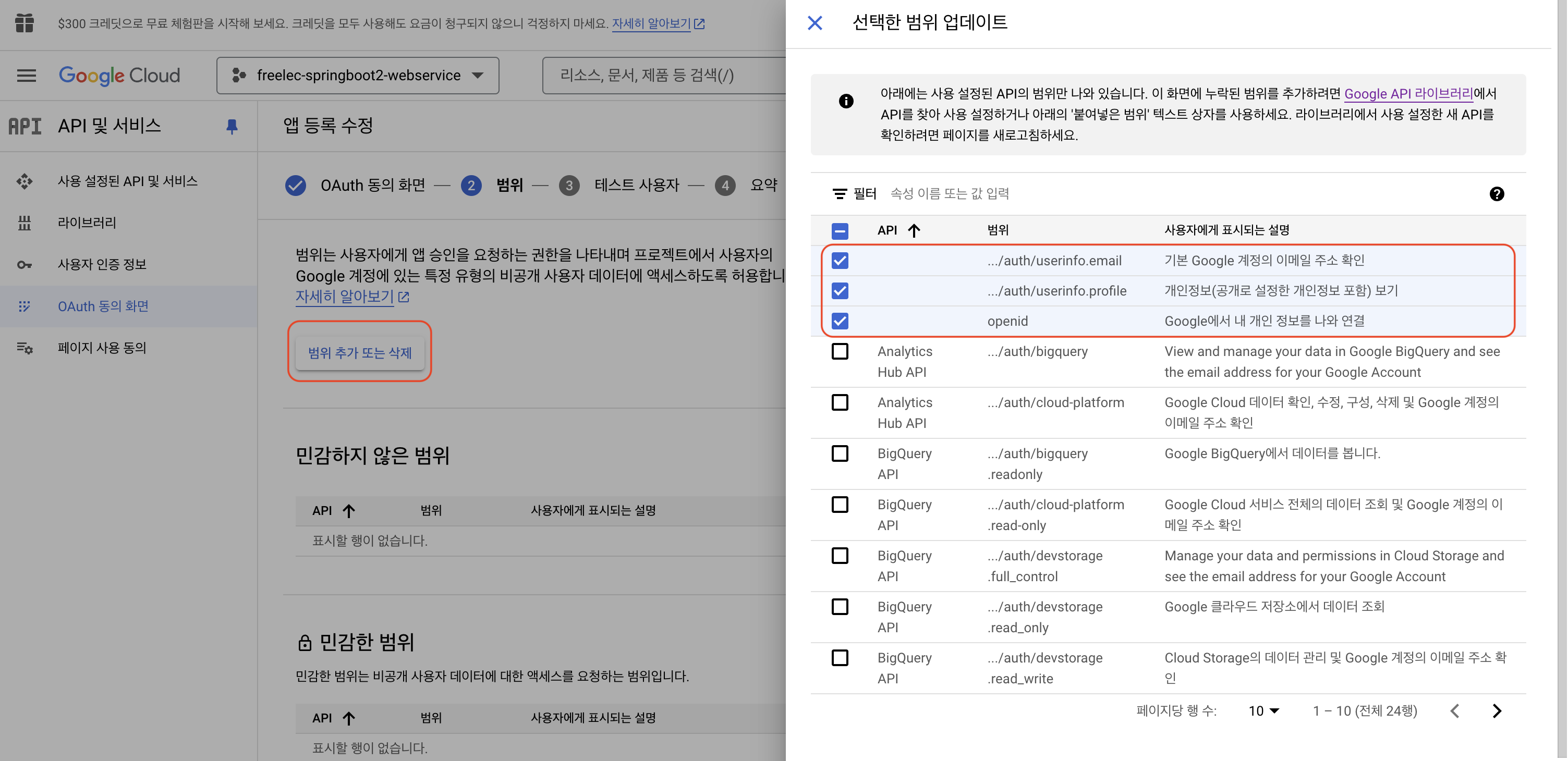This screenshot has height=761, width=1568.
Task: Open the freelec-springboot2-webservice project dropdown
Action: 357,76
